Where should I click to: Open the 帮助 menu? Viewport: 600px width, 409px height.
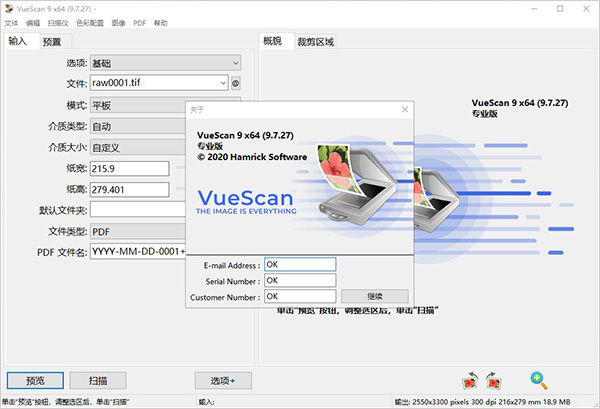(x=161, y=23)
